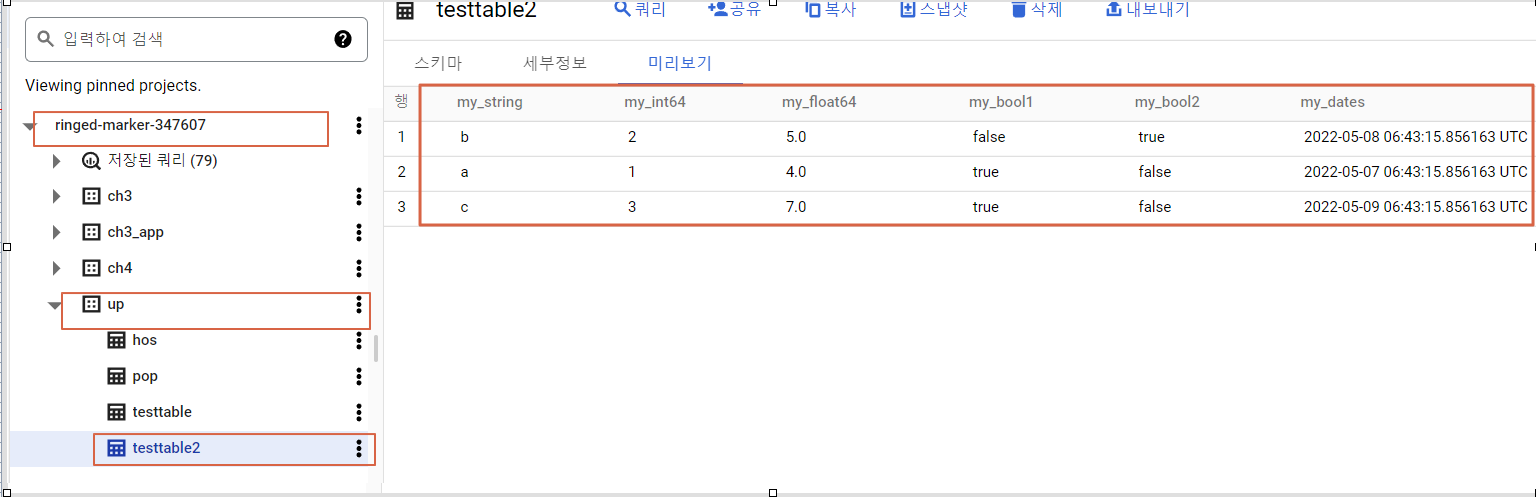Click the testtable table icon
Viewport: 1536px width, 497px height.
click(x=116, y=412)
